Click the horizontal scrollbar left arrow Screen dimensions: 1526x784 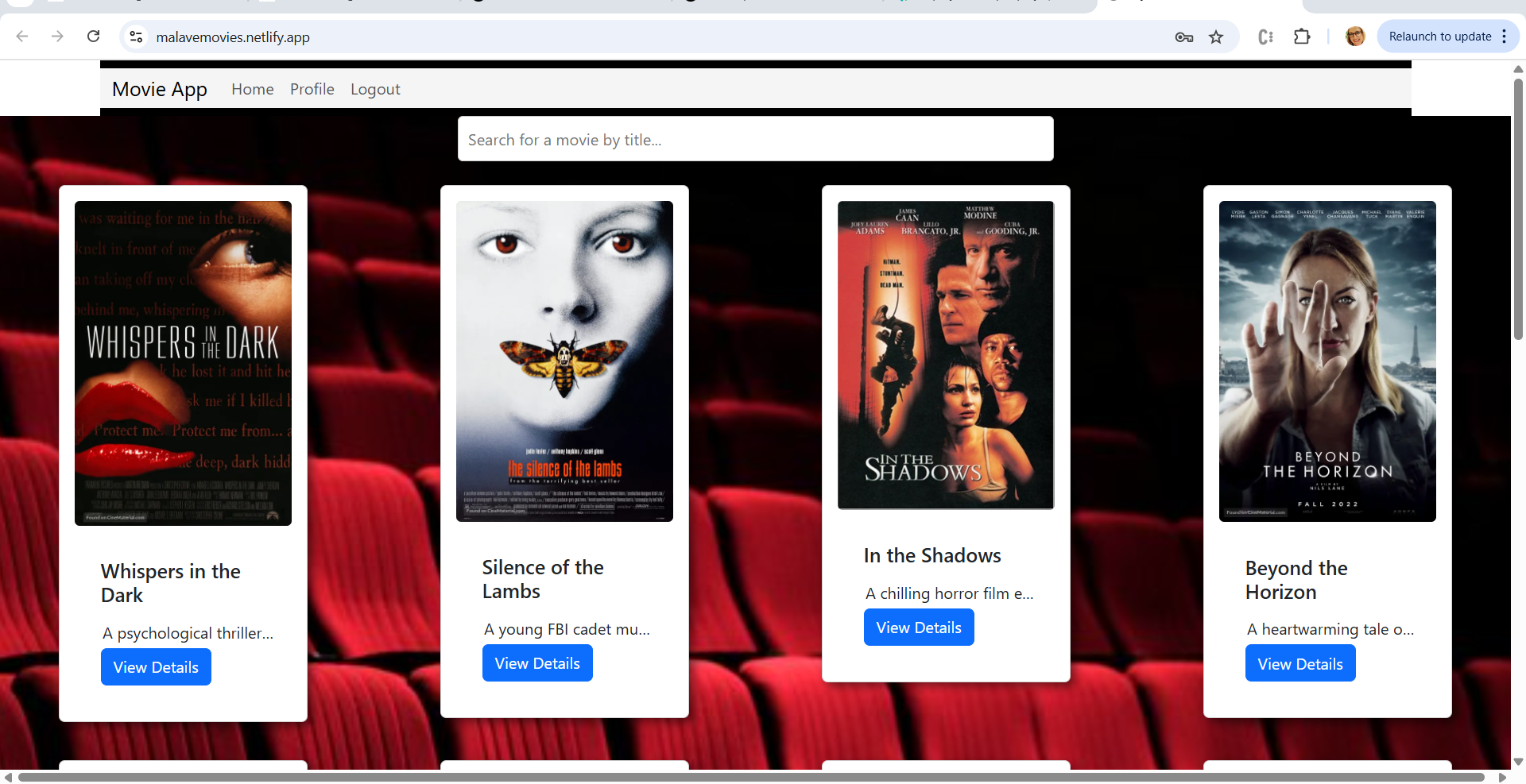(8, 777)
